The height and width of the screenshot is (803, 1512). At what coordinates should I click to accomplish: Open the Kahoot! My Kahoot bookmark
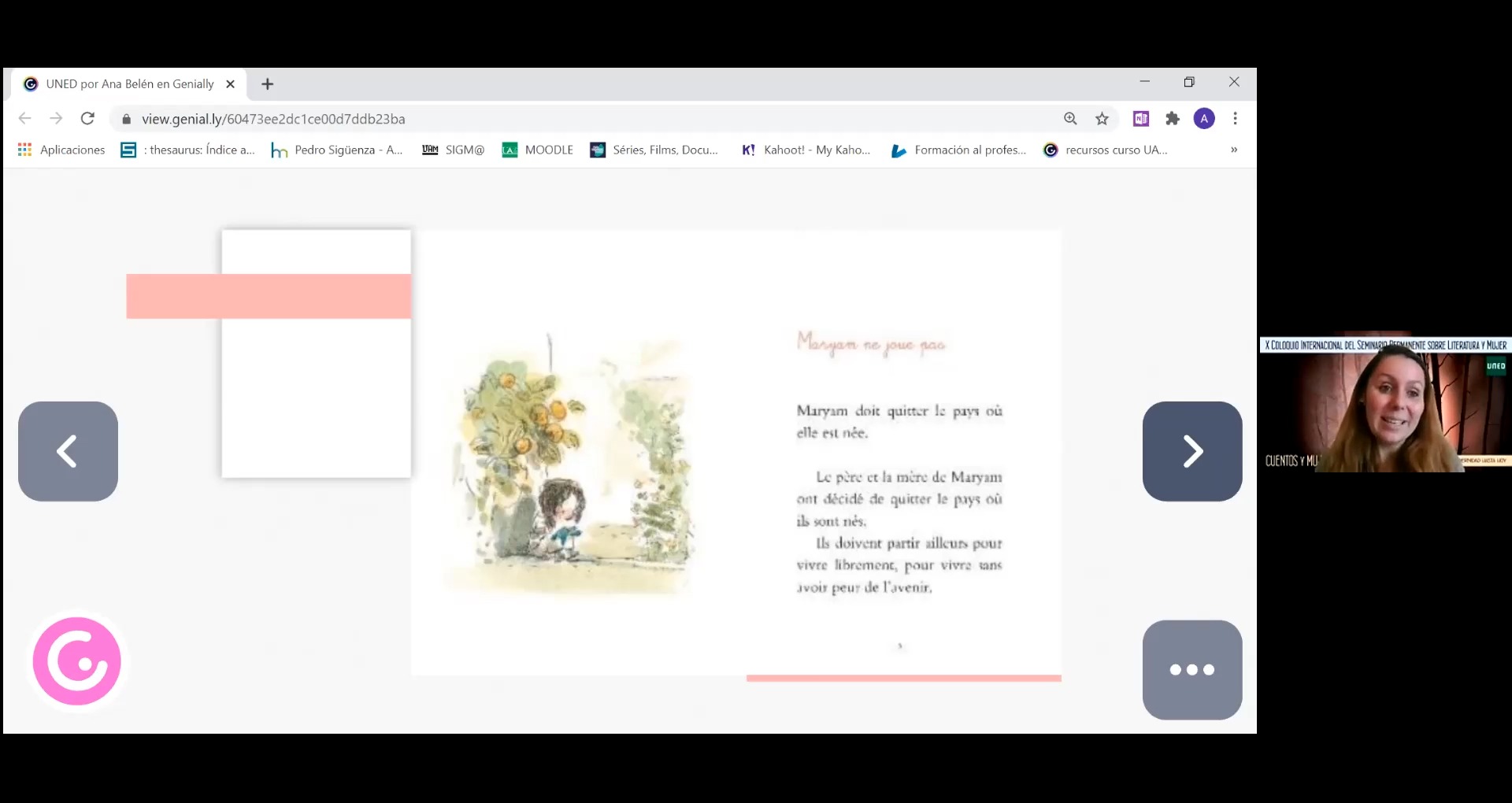point(806,150)
